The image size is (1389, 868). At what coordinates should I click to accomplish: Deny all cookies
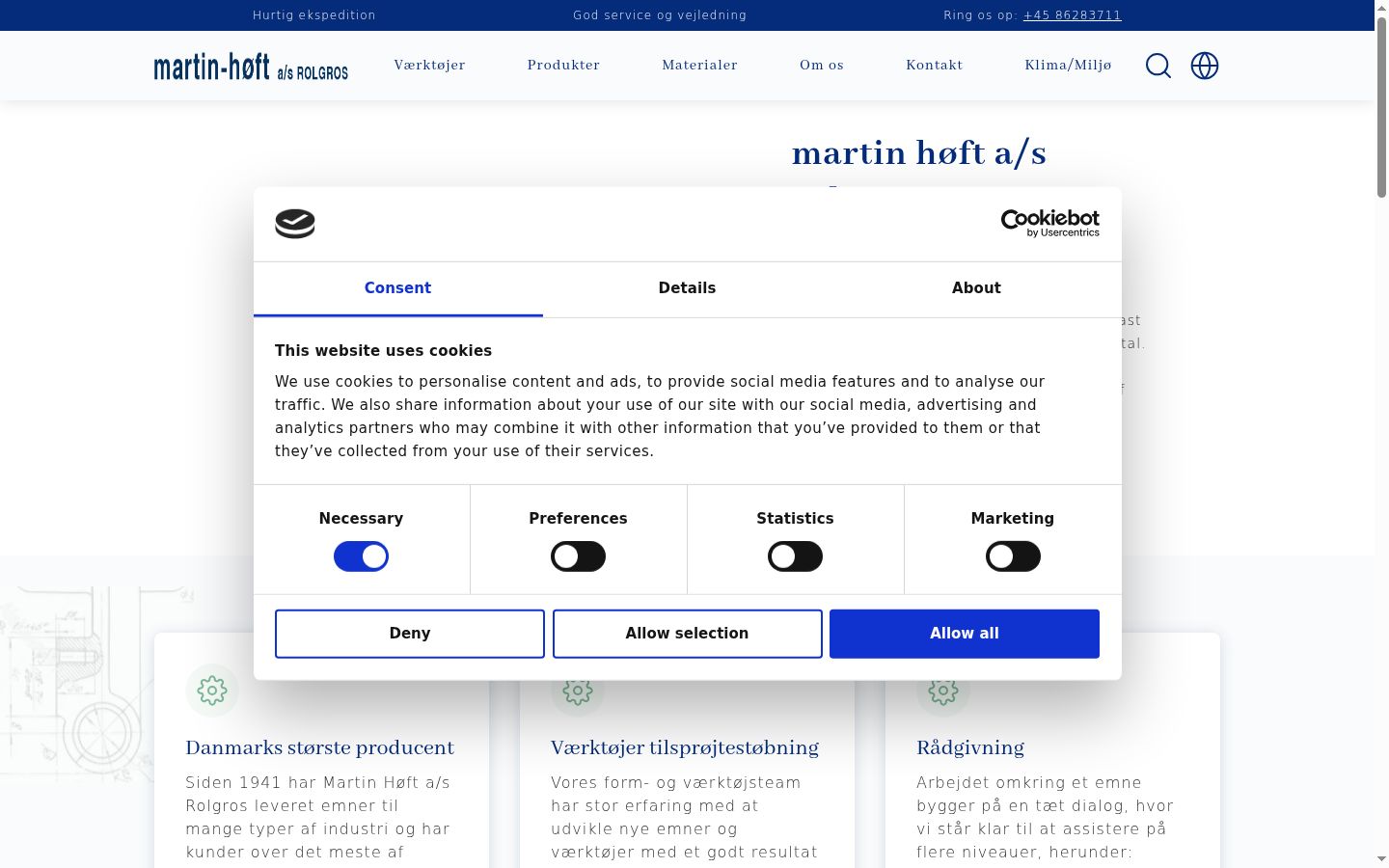click(x=410, y=634)
